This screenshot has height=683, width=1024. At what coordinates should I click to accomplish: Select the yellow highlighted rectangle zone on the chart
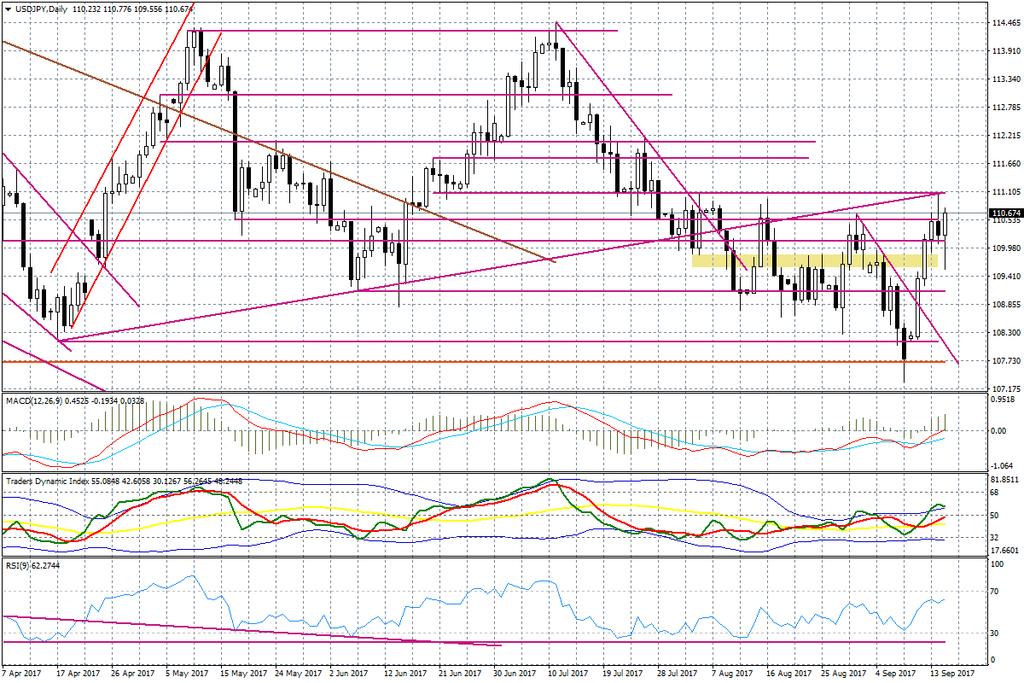pyautogui.click(x=814, y=261)
